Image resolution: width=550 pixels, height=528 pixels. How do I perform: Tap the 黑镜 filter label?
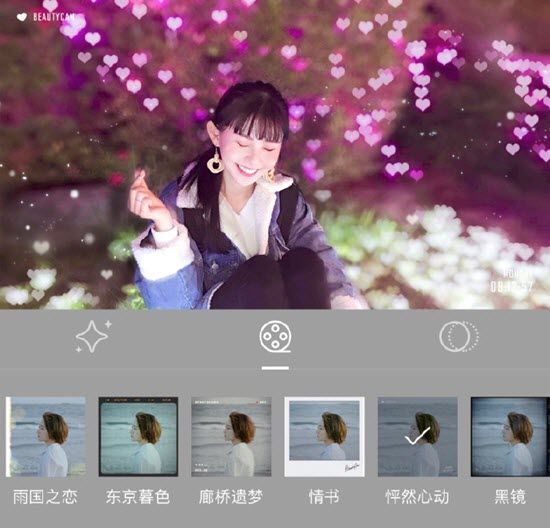(510, 497)
